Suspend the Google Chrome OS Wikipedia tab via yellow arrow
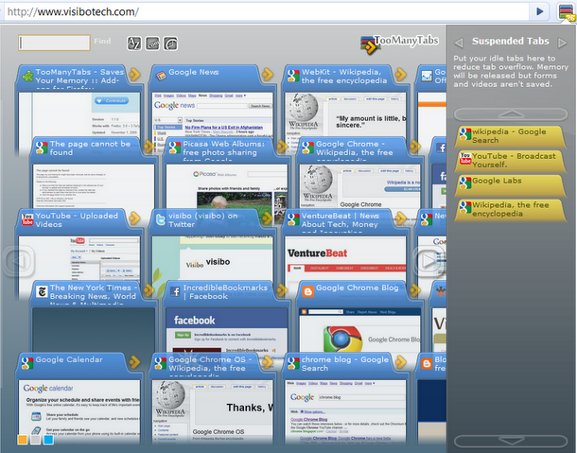 (x=268, y=362)
